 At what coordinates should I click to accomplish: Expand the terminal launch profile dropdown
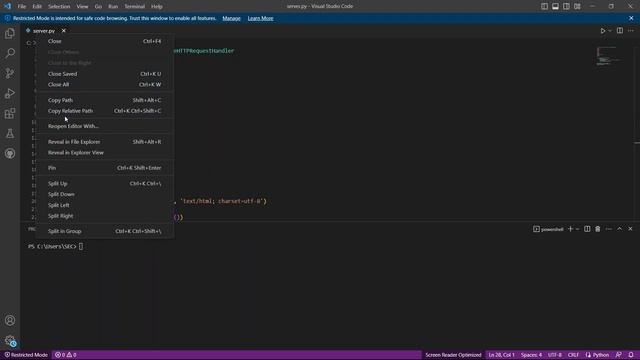click(577, 229)
